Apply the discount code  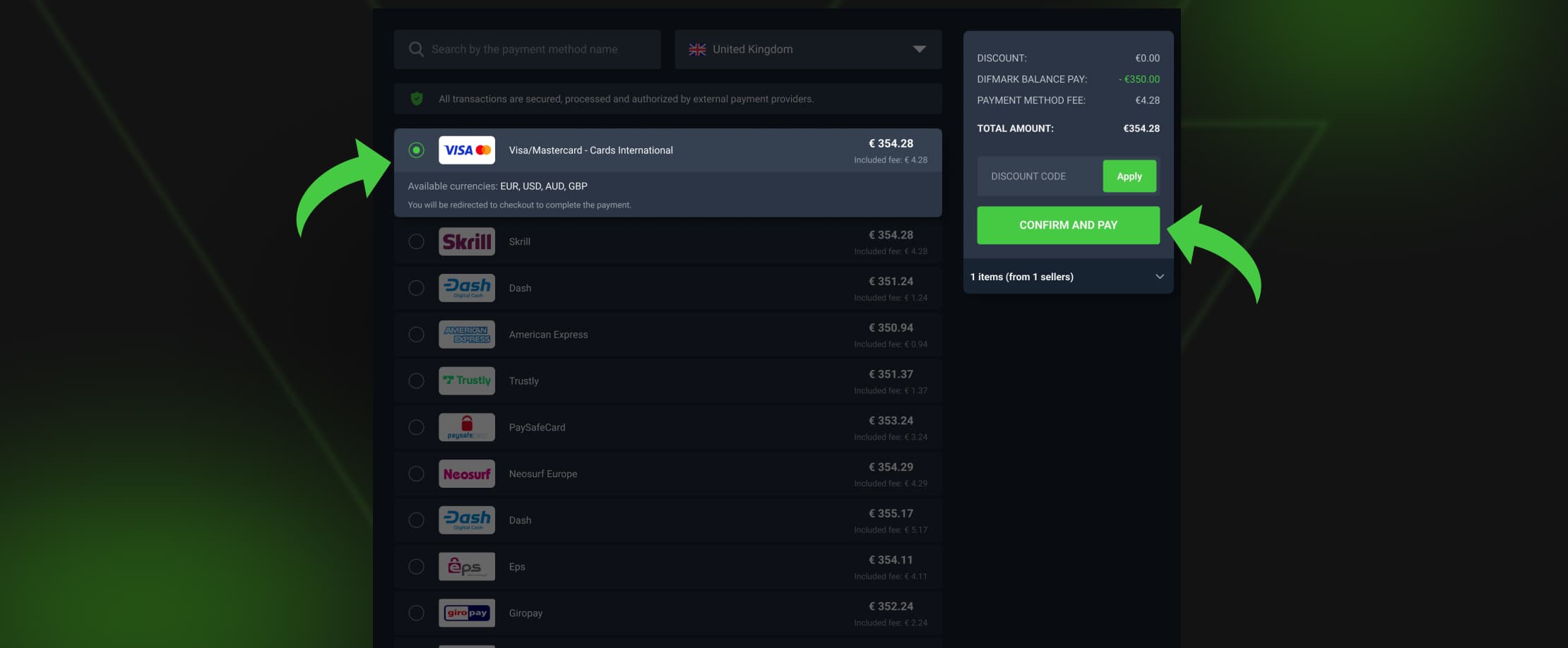[x=1129, y=176]
